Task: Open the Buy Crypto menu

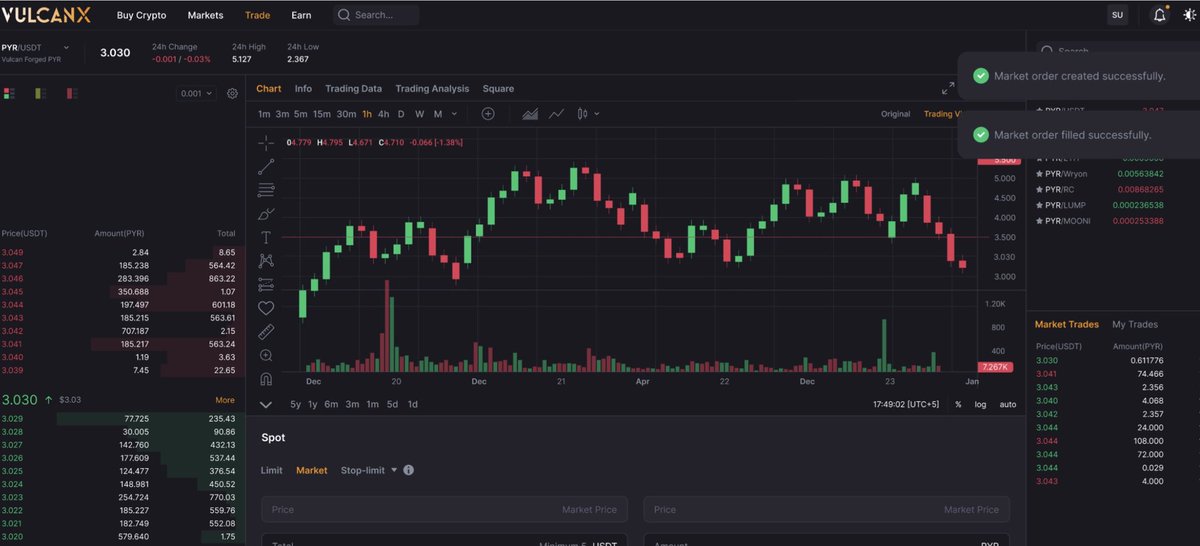Action: click(141, 15)
